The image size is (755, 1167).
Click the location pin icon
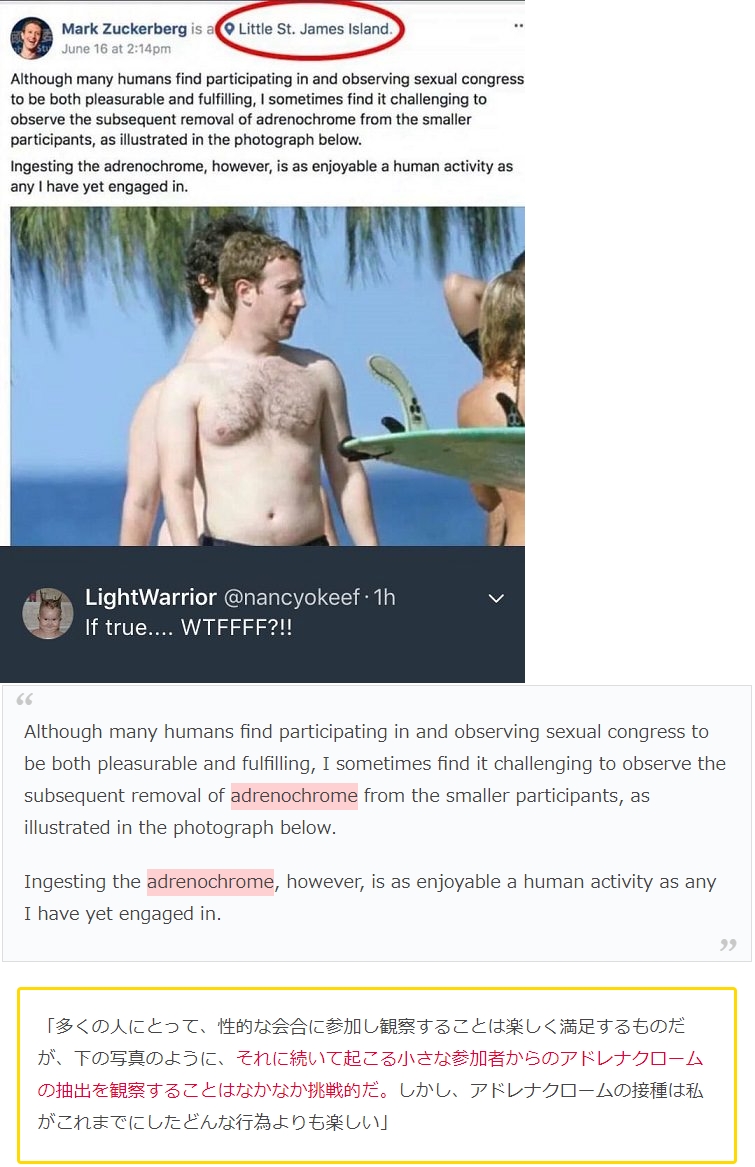tap(229, 29)
